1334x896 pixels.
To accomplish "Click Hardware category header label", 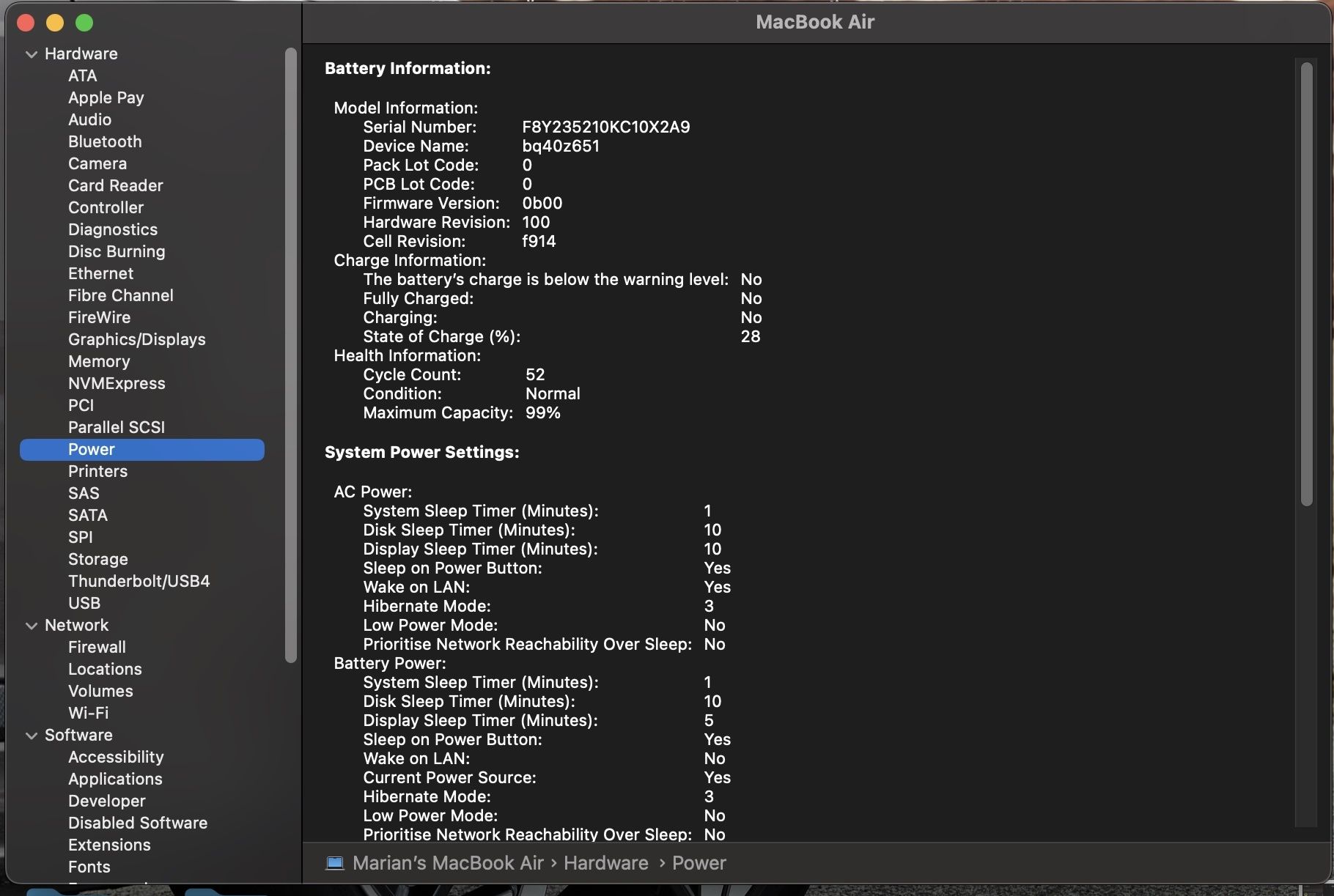I will [81, 53].
